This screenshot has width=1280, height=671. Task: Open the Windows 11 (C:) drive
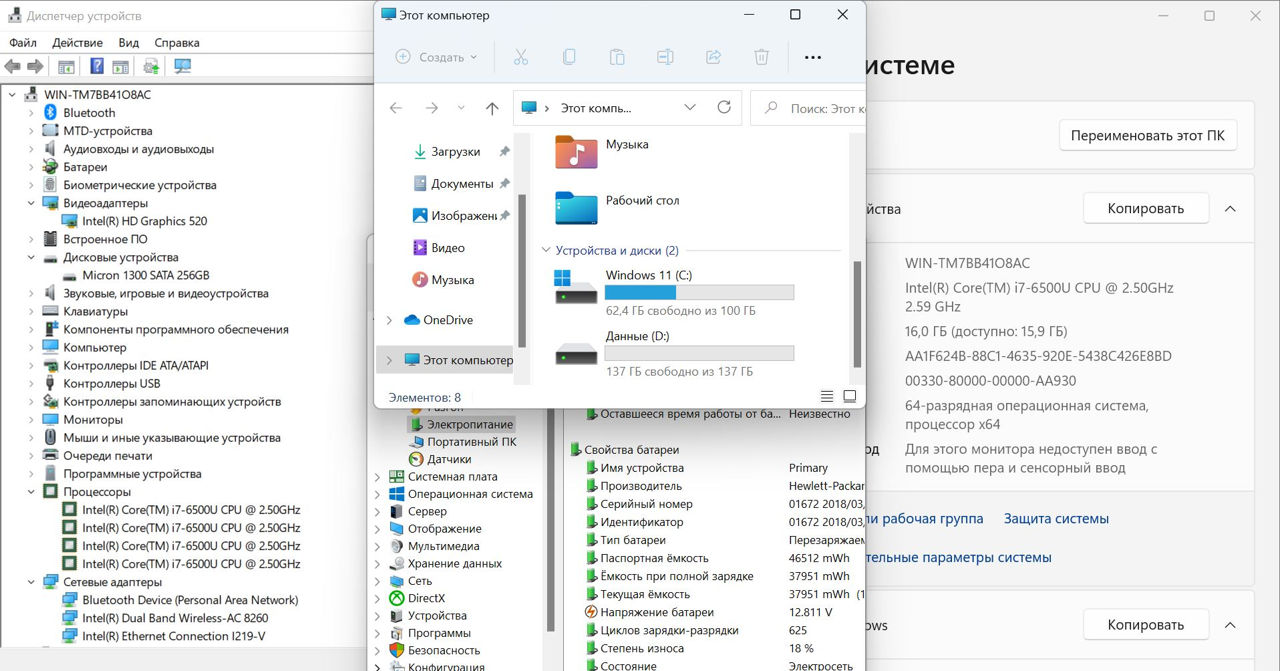point(648,275)
